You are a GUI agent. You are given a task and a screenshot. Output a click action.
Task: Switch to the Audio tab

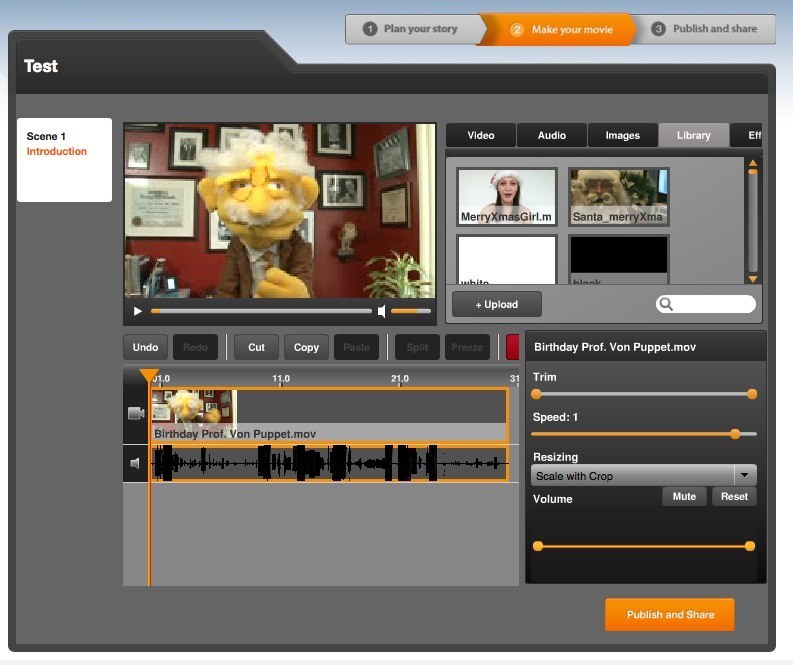551,136
